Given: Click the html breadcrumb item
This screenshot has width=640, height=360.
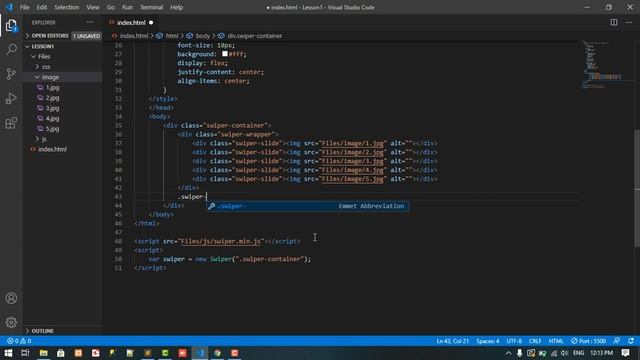Looking at the screenshot, I should point(171,36).
